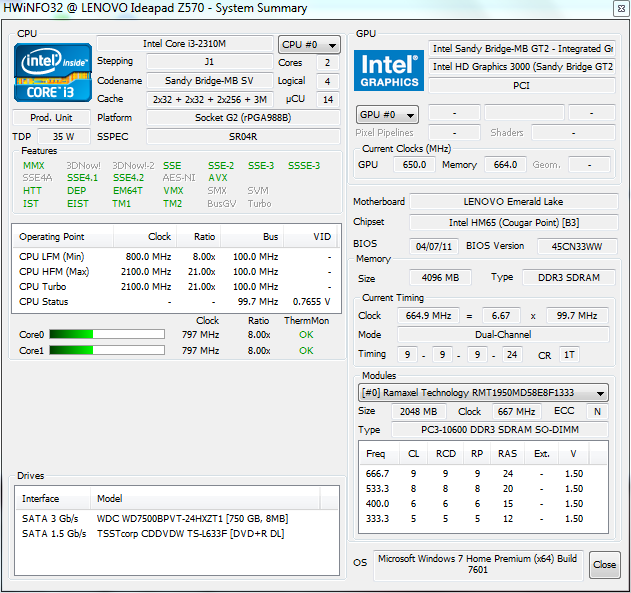Image resolution: width=631 pixels, height=593 pixels.
Task: Click the 4096 MB memory size field
Action: (x=440, y=278)
